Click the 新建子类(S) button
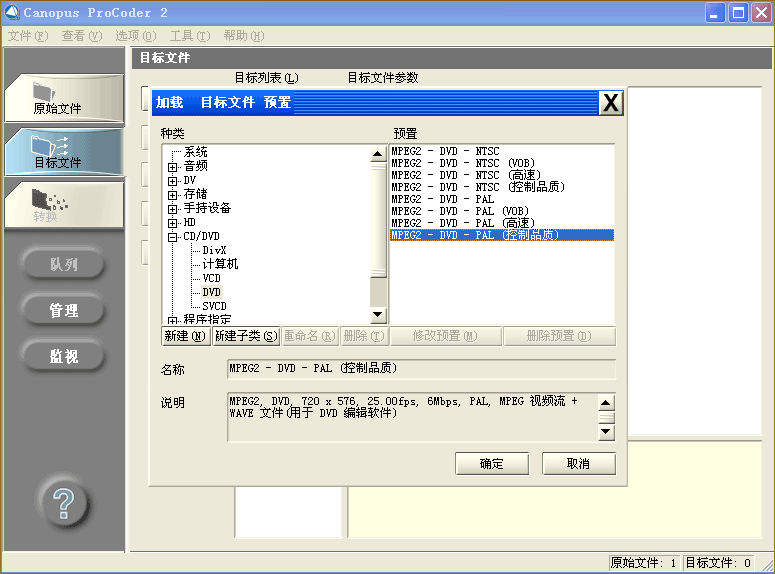775x574 pixels. coord(246,336)
